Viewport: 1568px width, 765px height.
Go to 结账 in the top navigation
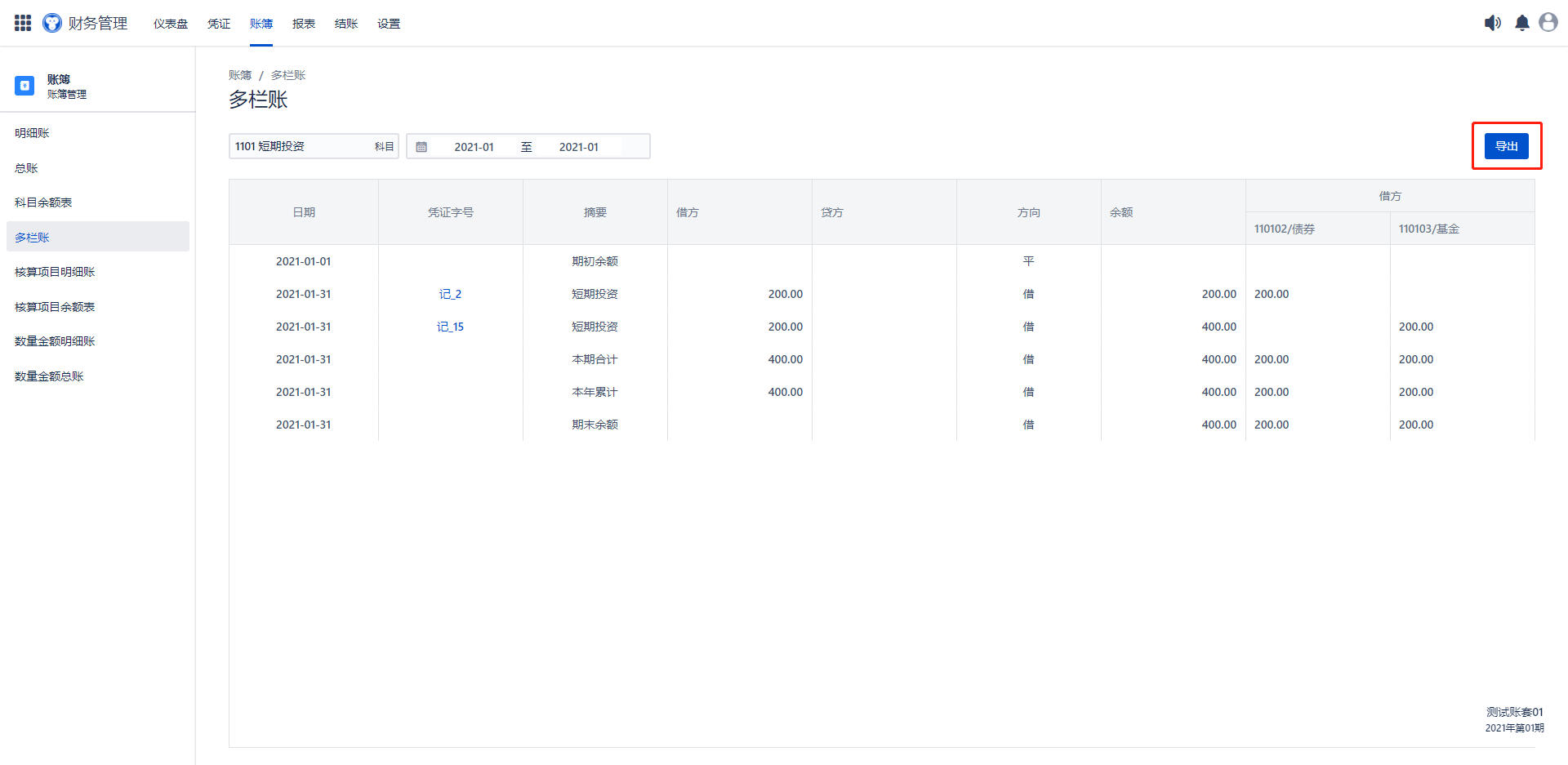[x=346, y=24]
